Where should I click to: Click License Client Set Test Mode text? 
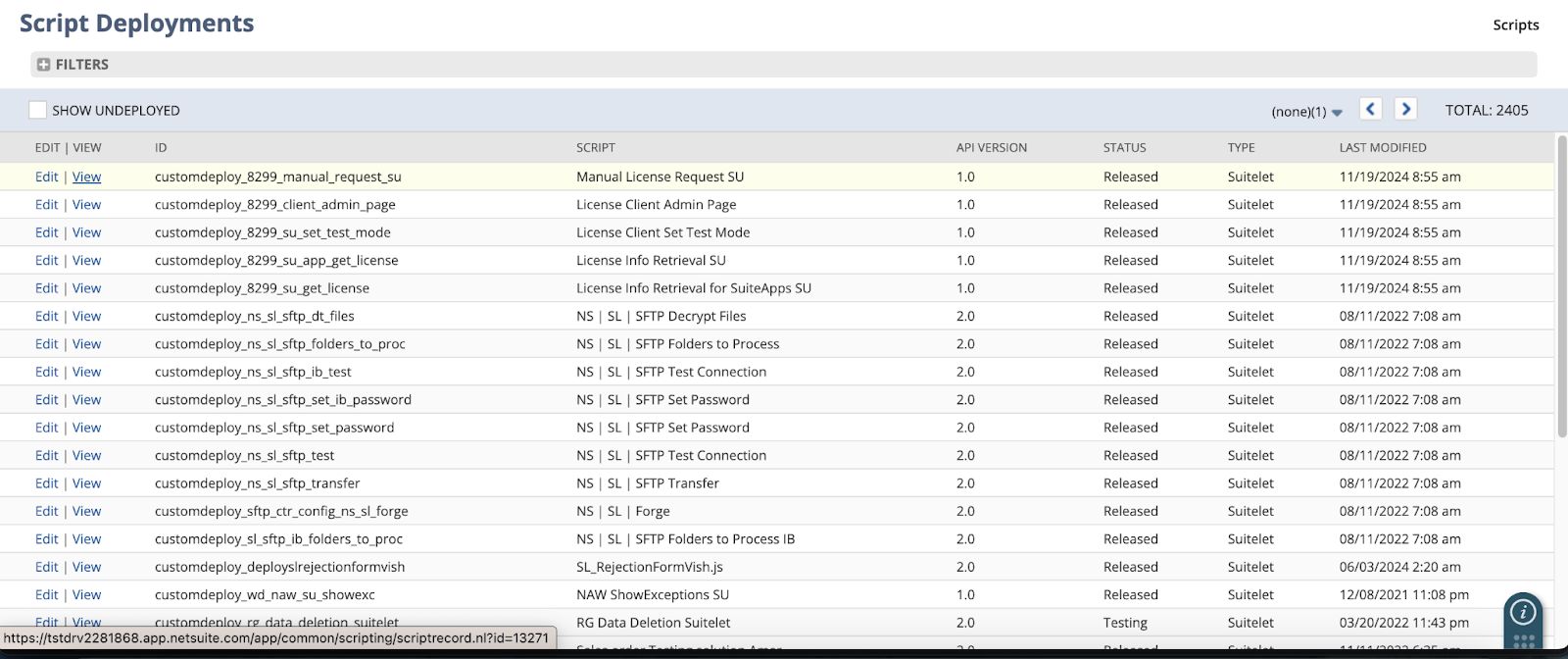(x=663, y=232)
